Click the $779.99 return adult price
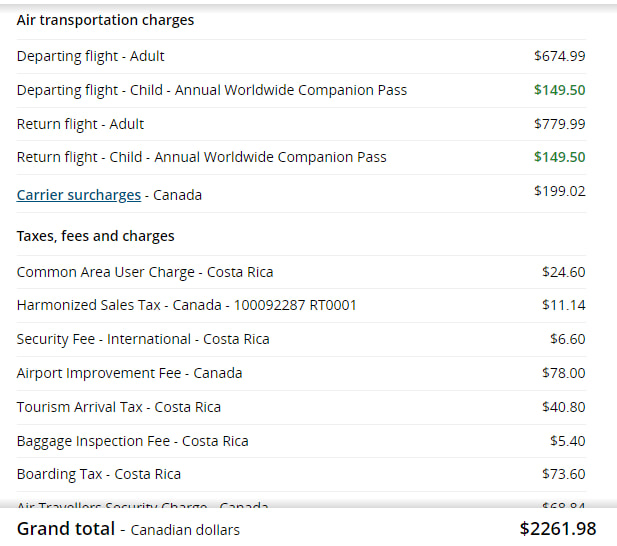617x546 pixels. click(559, 124)
